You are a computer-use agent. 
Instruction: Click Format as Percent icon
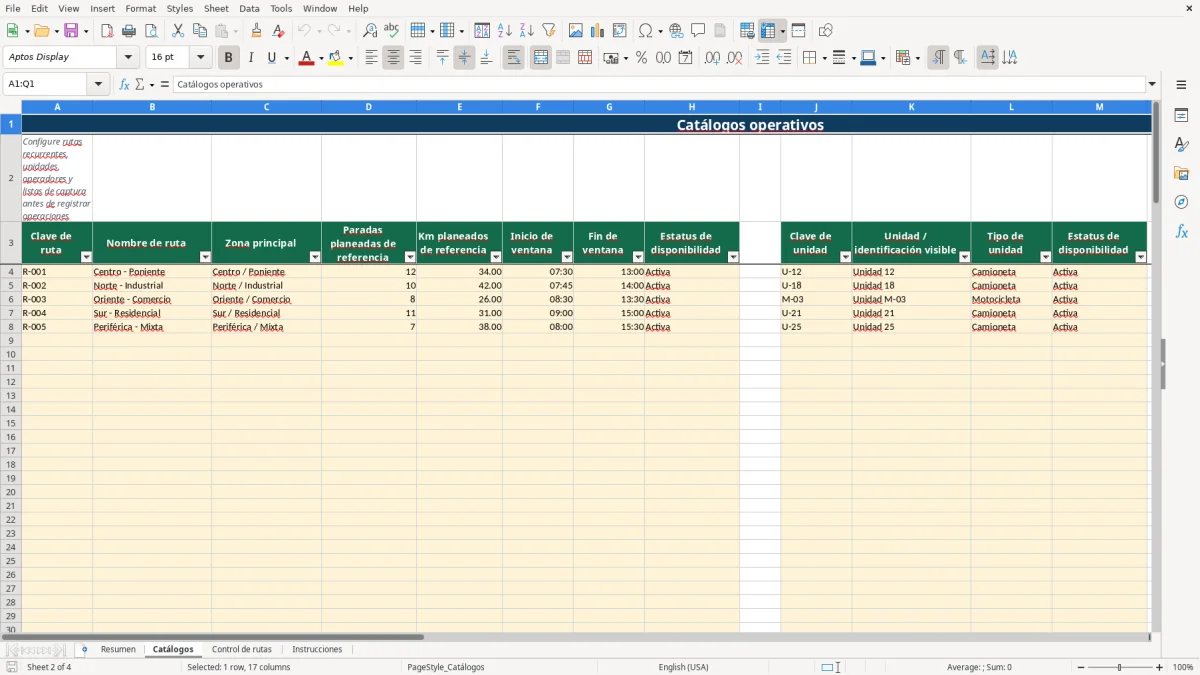click(x=641, y=58)
